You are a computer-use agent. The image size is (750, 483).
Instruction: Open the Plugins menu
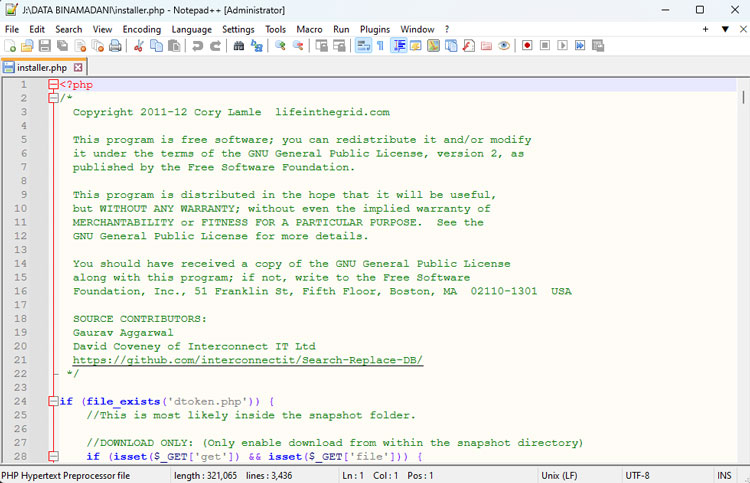(x=375, y=29)
